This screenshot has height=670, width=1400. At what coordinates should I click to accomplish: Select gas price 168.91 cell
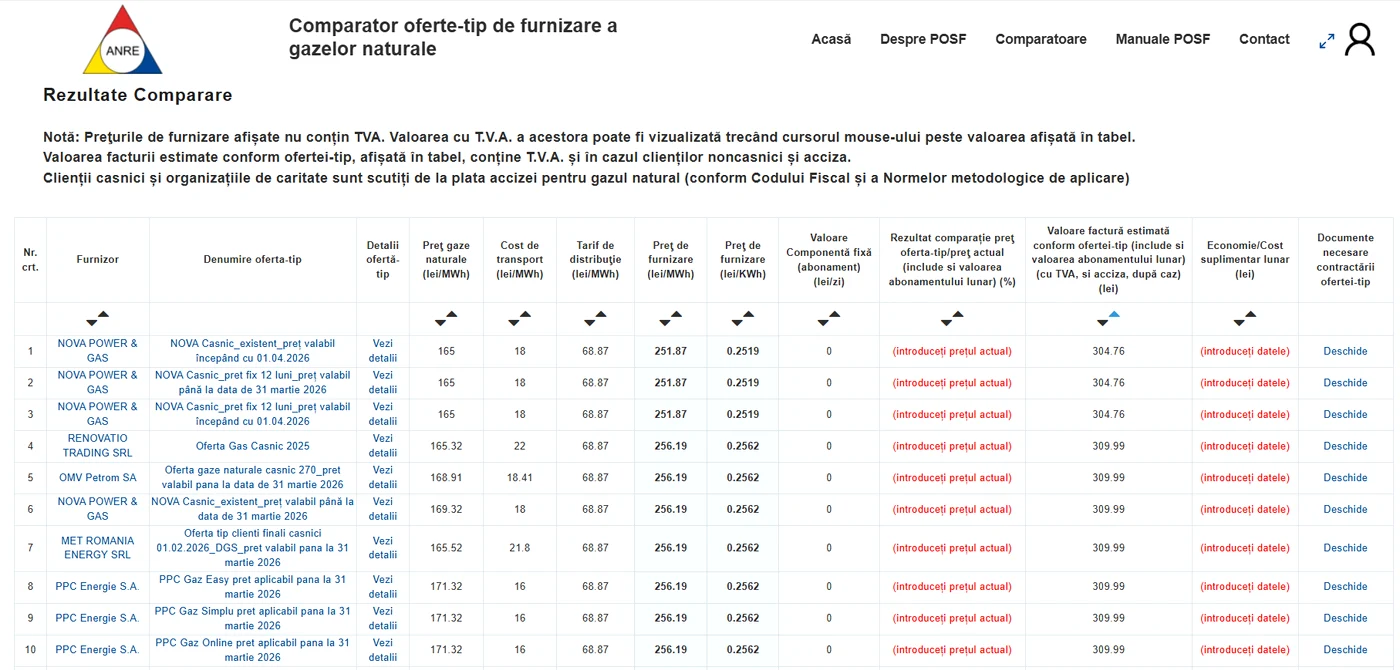(446, 478)
